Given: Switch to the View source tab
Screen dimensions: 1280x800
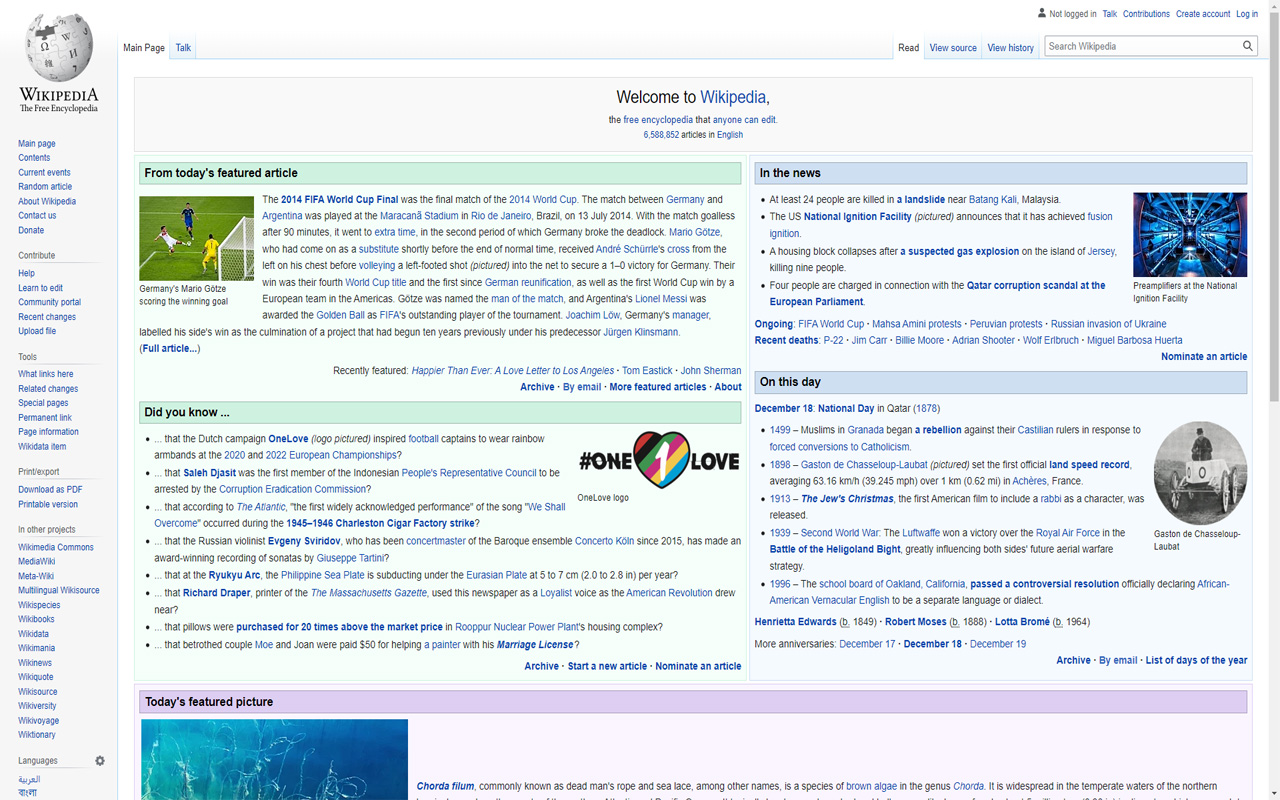Looking at the screenshot, I should [952, 47].
